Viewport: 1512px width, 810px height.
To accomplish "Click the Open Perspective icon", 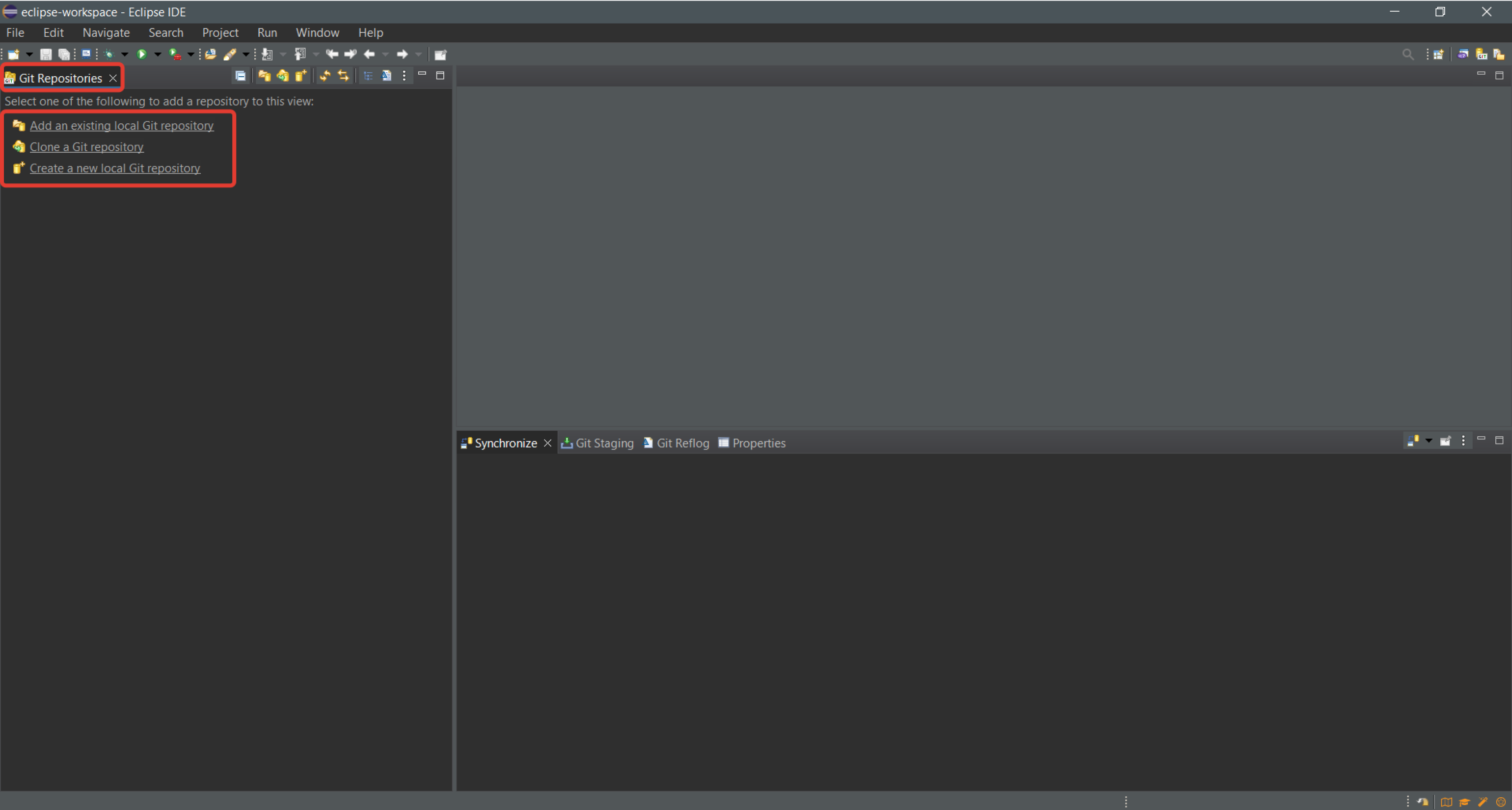I will 1438,55.
